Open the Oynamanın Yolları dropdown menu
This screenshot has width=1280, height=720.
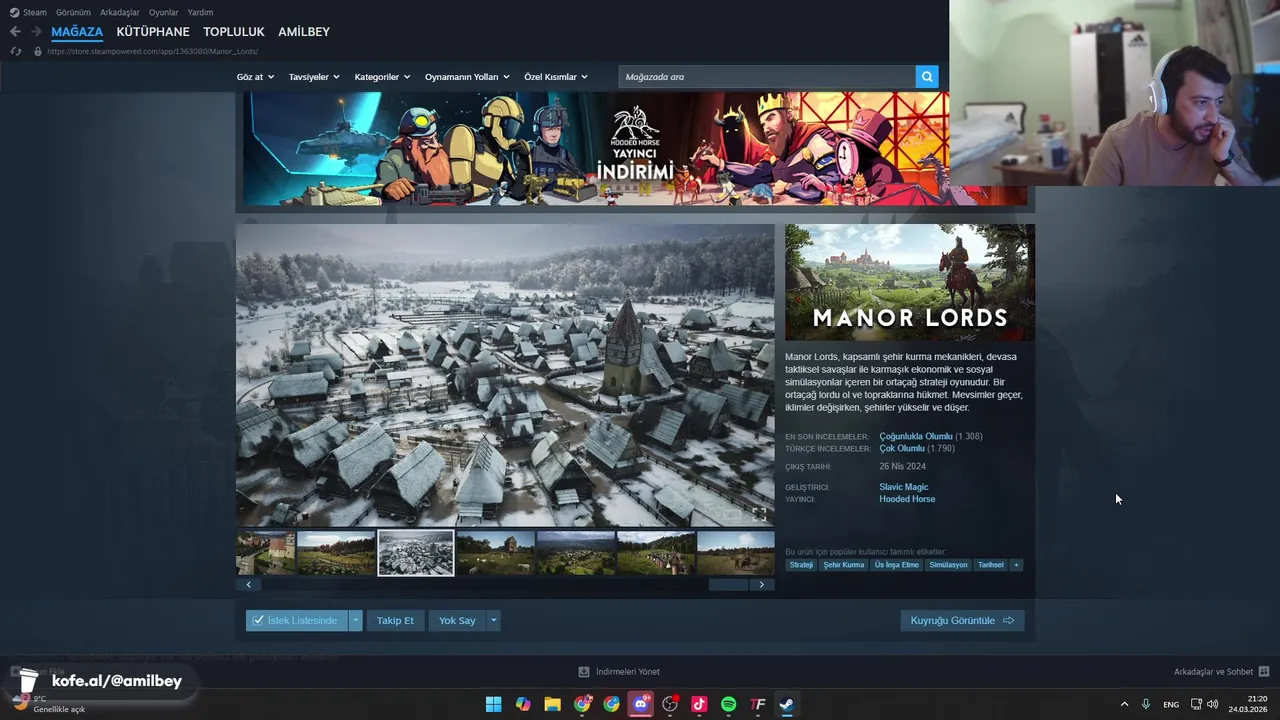pos(467,77)
